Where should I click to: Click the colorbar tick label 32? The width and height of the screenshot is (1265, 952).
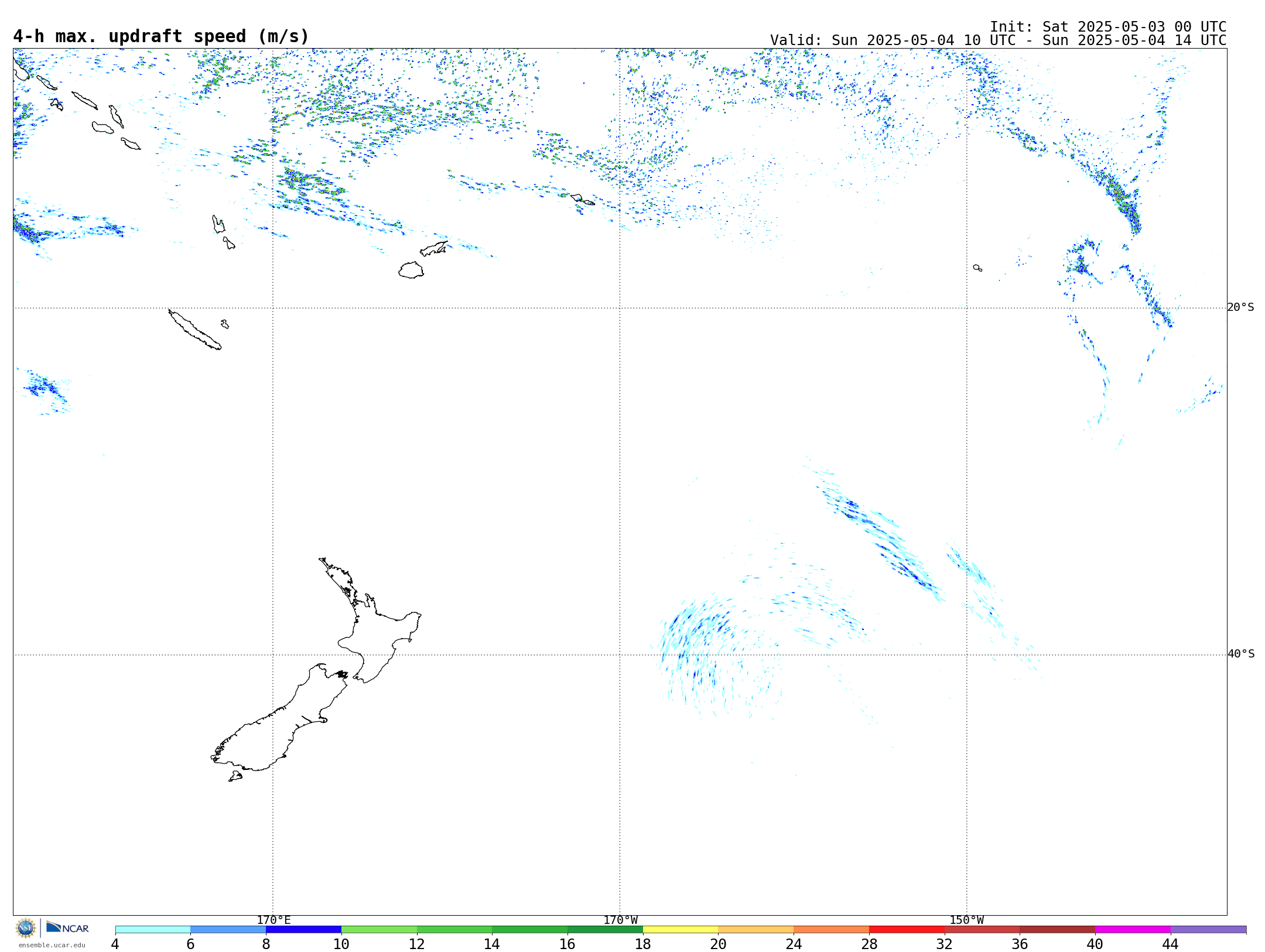[x=944, y=944]
